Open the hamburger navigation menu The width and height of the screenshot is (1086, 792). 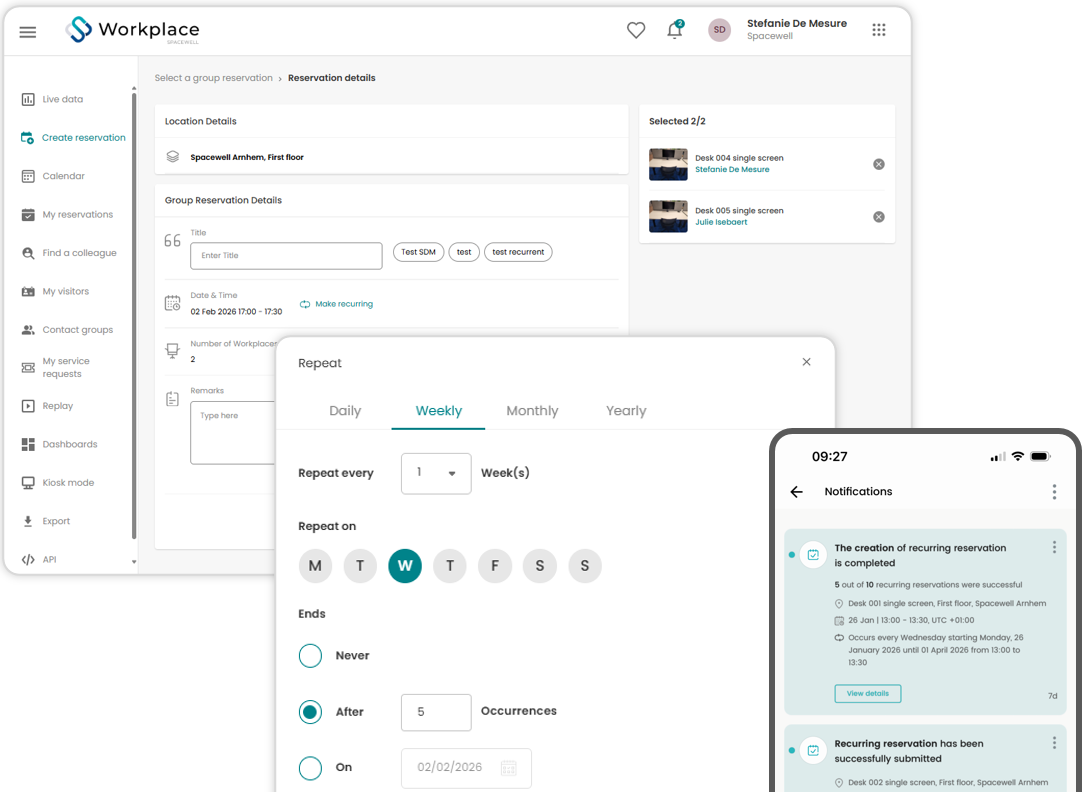click(x=28, y=32)
